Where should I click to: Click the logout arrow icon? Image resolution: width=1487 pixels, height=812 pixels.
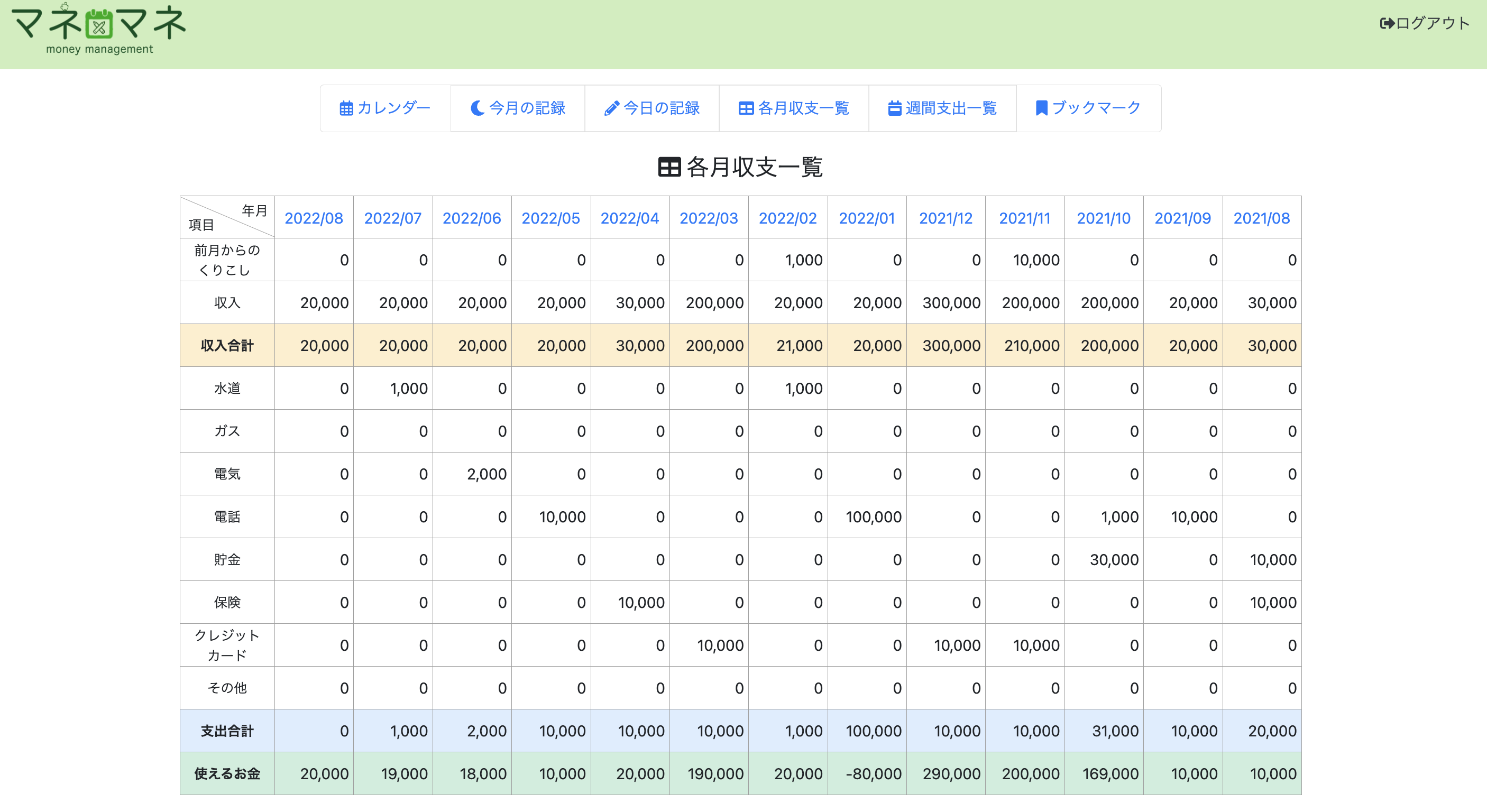[1387, 23]
